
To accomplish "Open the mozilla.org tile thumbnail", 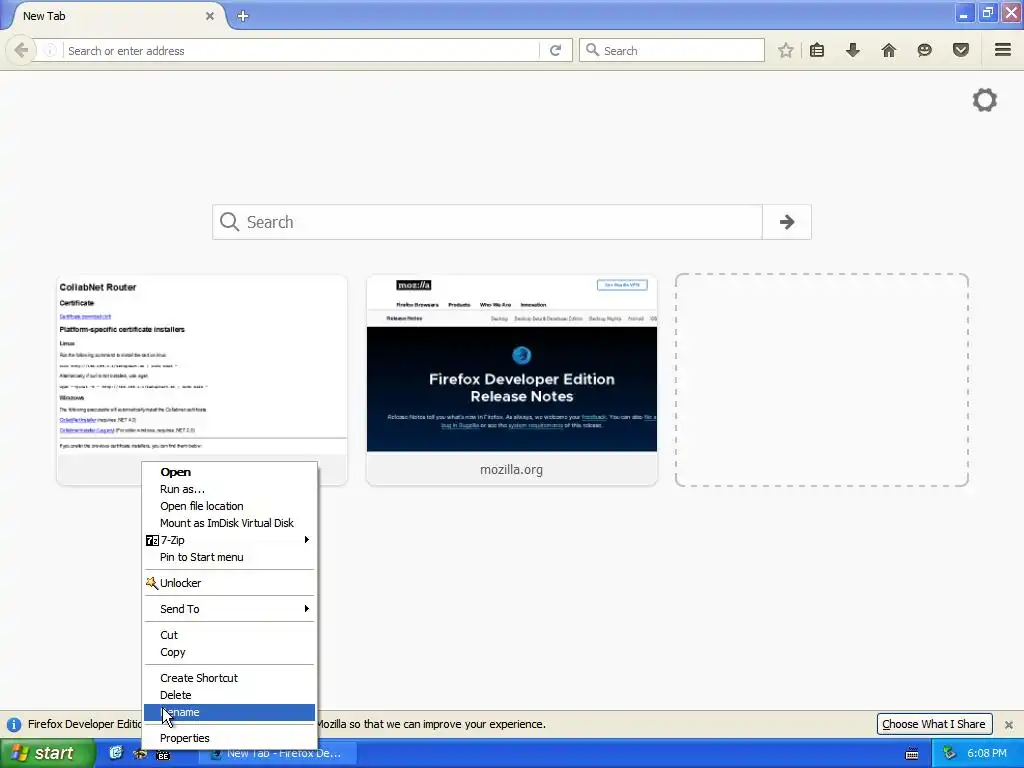I will click(x=512, y=364).
